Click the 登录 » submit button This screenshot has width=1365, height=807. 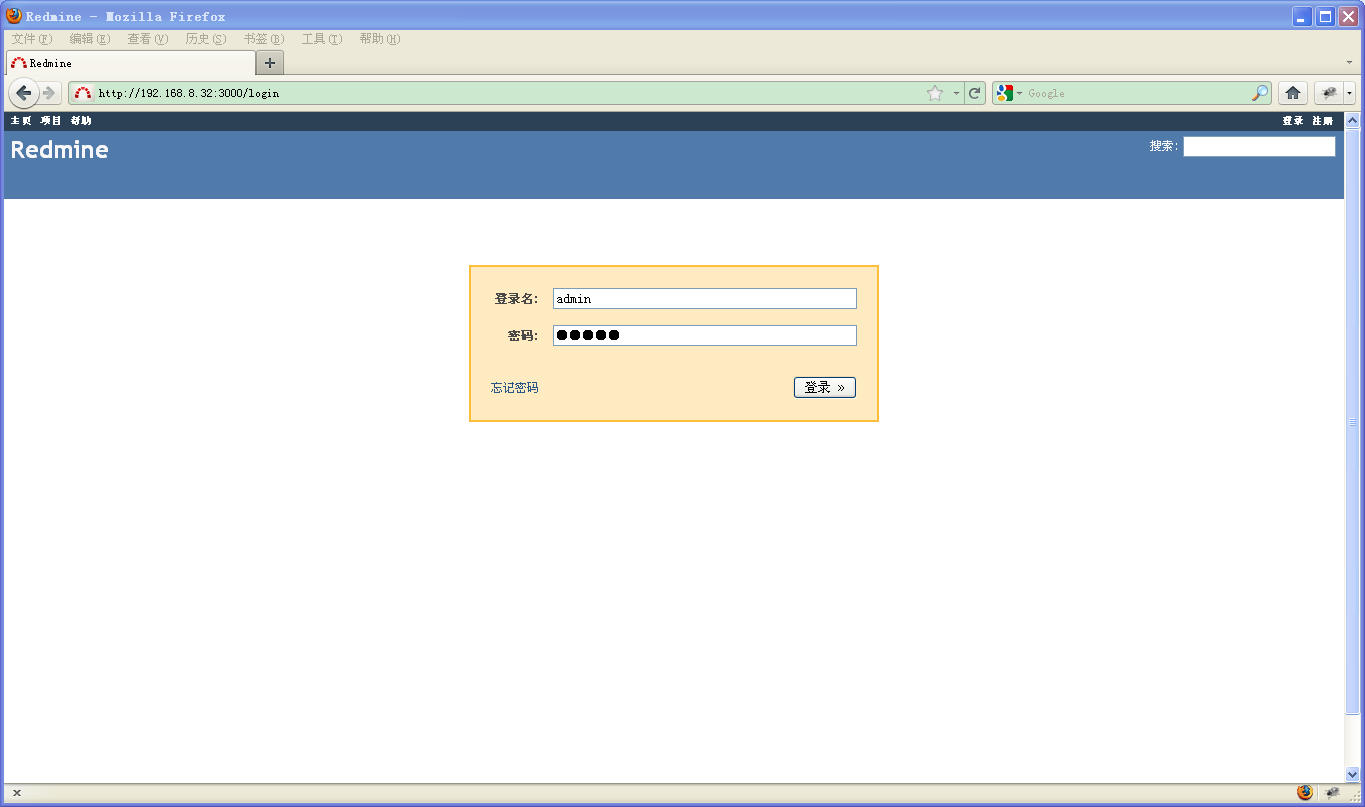click(x=825, y=387)
